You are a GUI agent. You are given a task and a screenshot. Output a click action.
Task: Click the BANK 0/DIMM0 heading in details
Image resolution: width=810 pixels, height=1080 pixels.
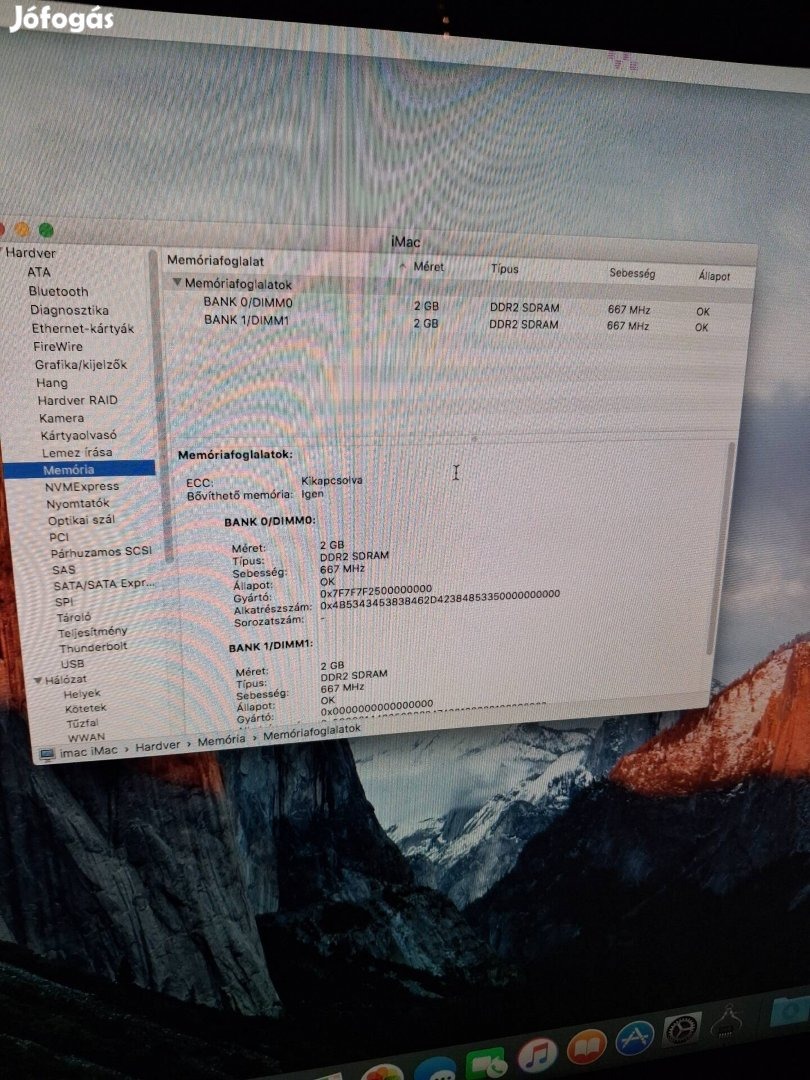click(270, 521)
